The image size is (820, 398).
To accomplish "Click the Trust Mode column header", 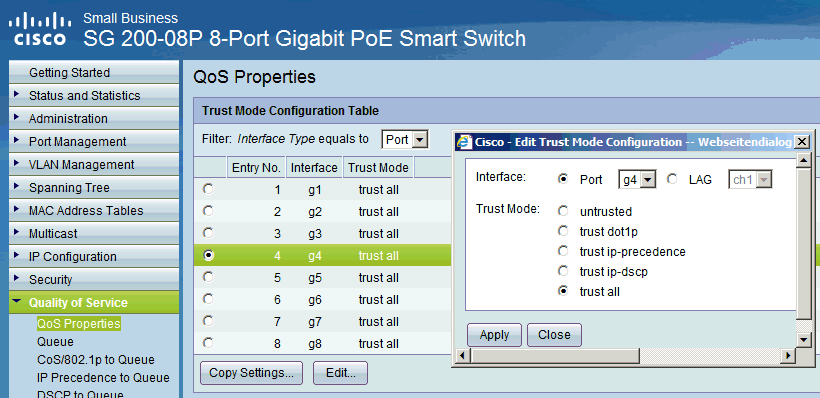I will pyautogui.click(x=378, y=168).
